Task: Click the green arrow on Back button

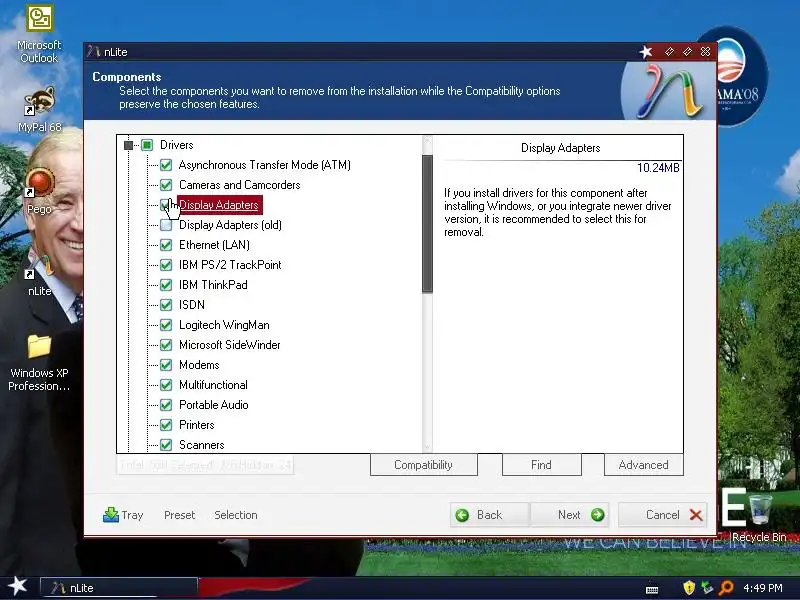Action: [x=462, y=515]
